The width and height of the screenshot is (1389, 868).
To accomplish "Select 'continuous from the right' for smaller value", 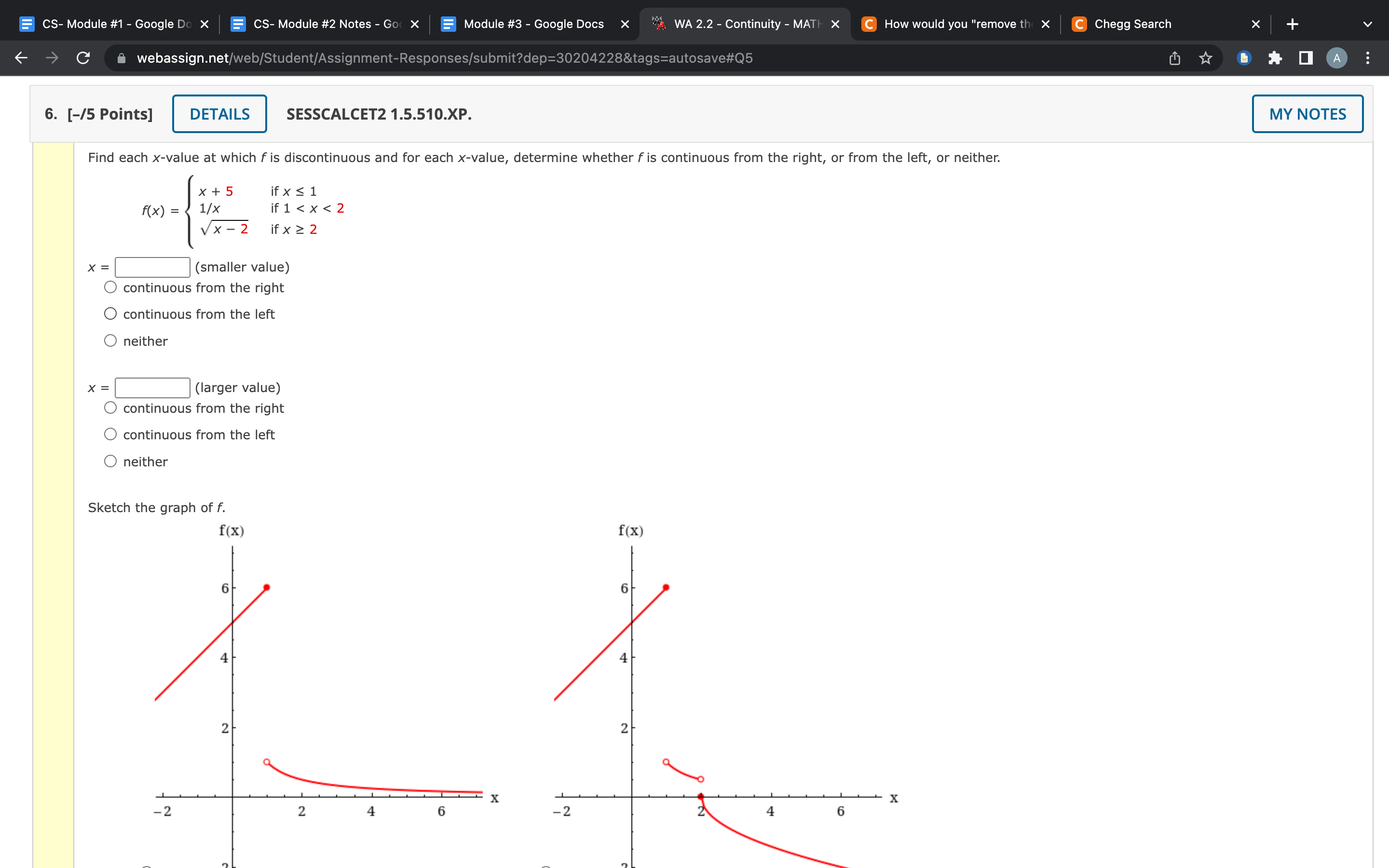I will [109, 286].
